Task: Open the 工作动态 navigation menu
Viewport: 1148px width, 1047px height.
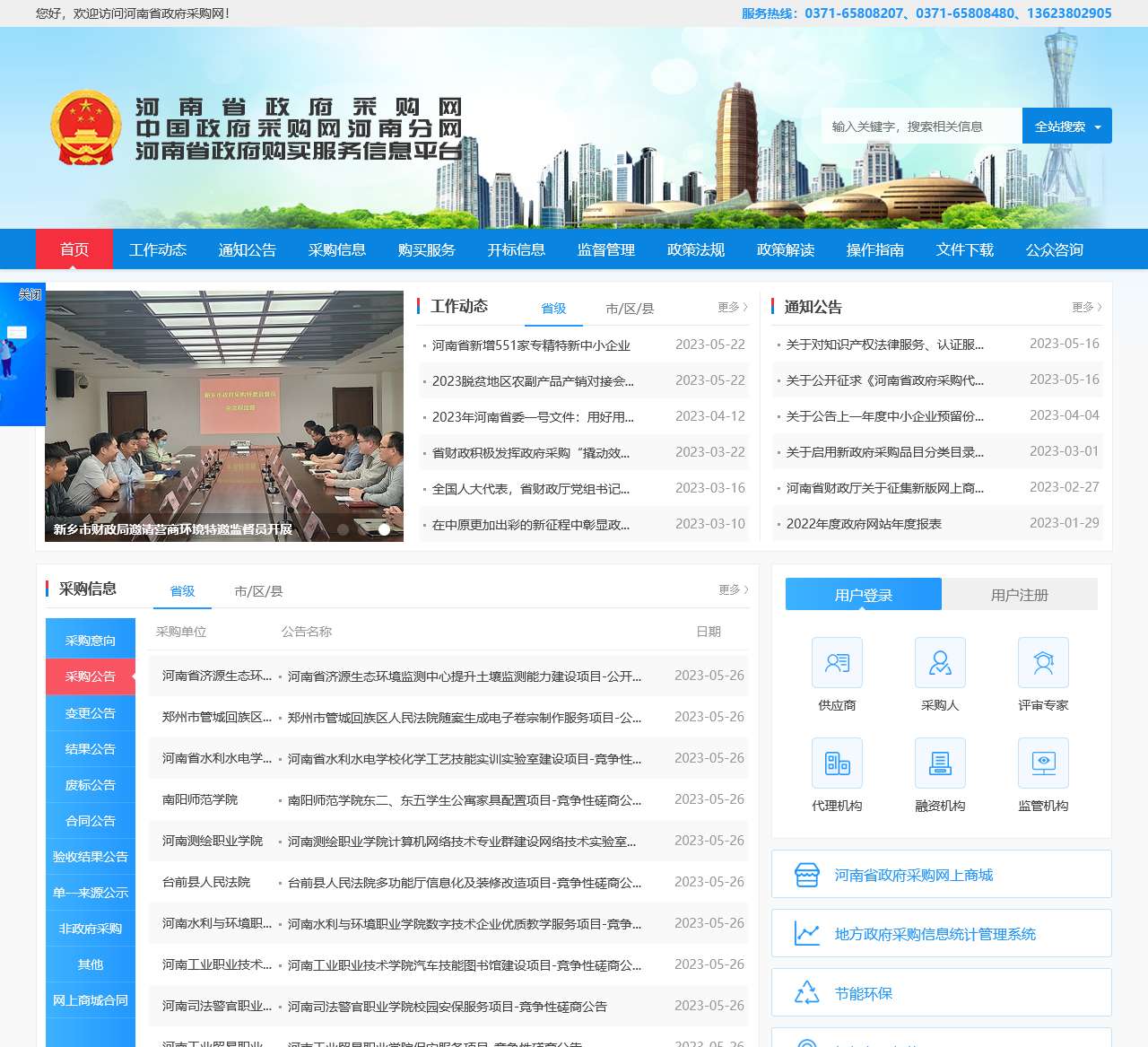Action: [x=158, y=249]
